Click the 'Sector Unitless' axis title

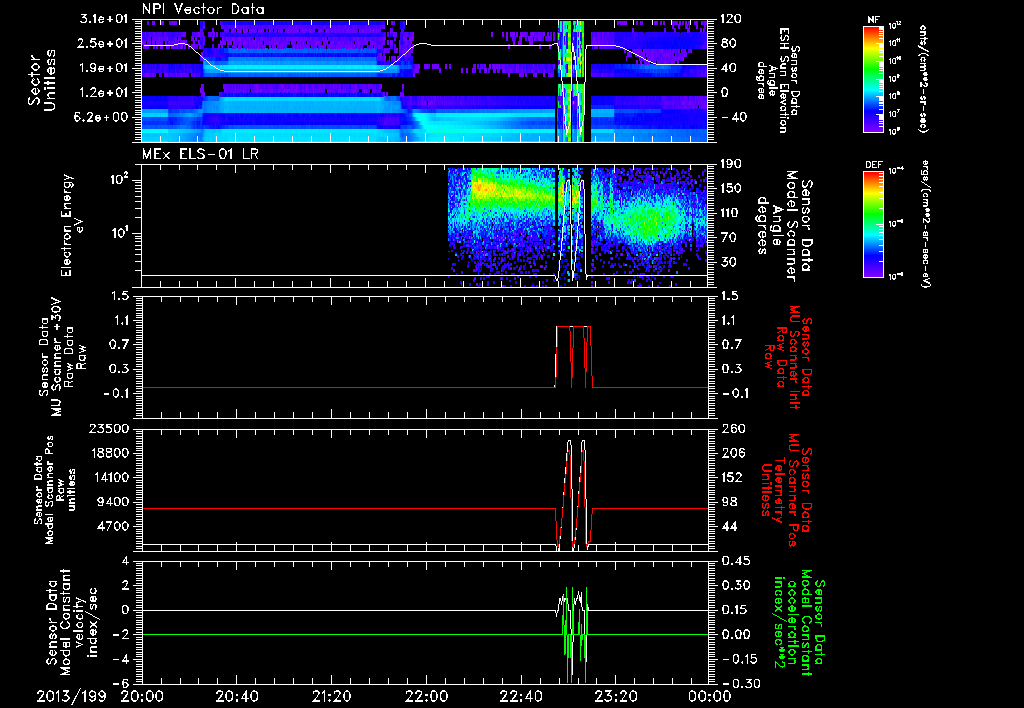coord(40,80)
